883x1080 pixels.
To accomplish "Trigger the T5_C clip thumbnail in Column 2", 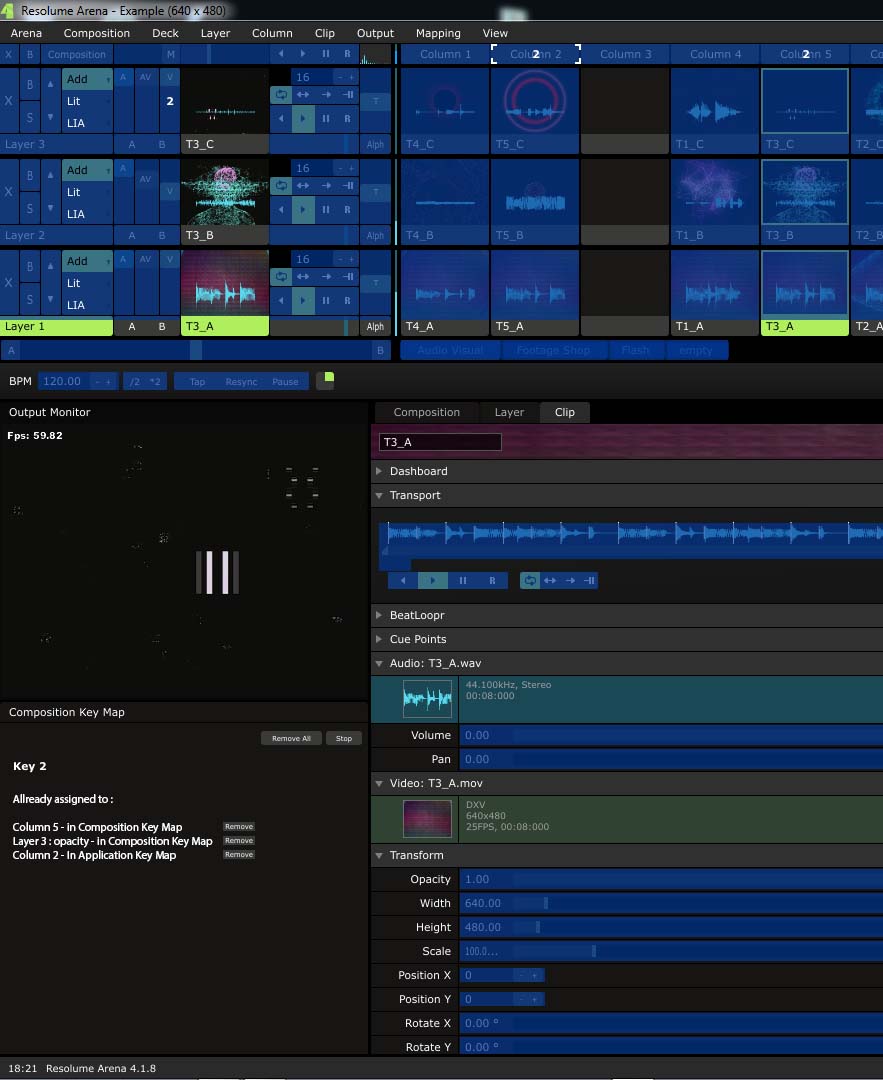I will point(534,101).
